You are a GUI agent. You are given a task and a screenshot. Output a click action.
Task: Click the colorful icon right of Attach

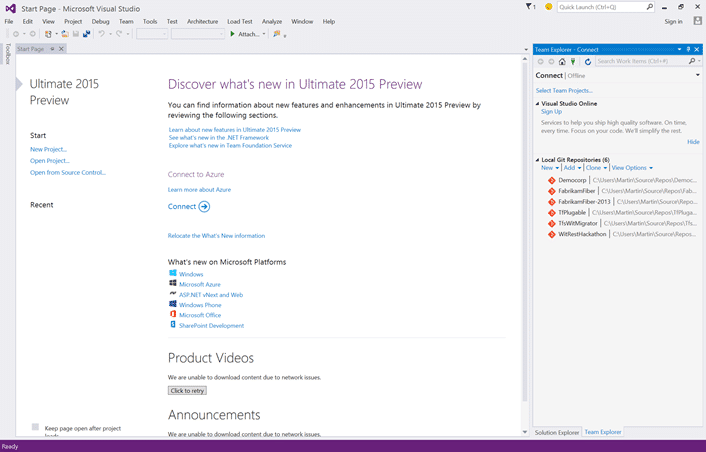pyautogui.click(x=276, y=34)
